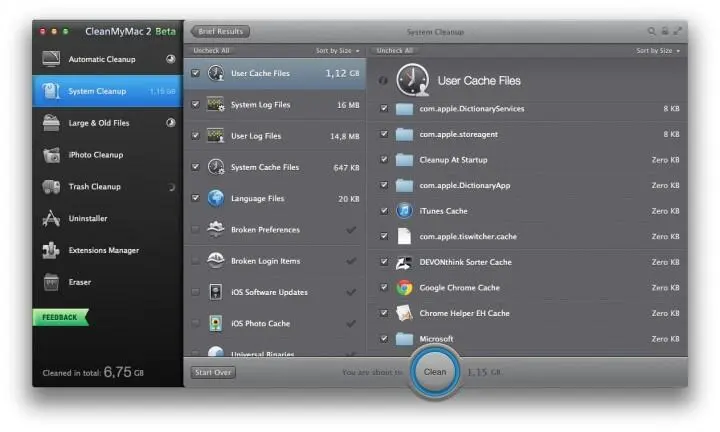Viewport: 720px width, 432px height.
Task: Click the DEVONthink Sorter Cache icon
Action: pyautogui.click(x=404, y=262)
